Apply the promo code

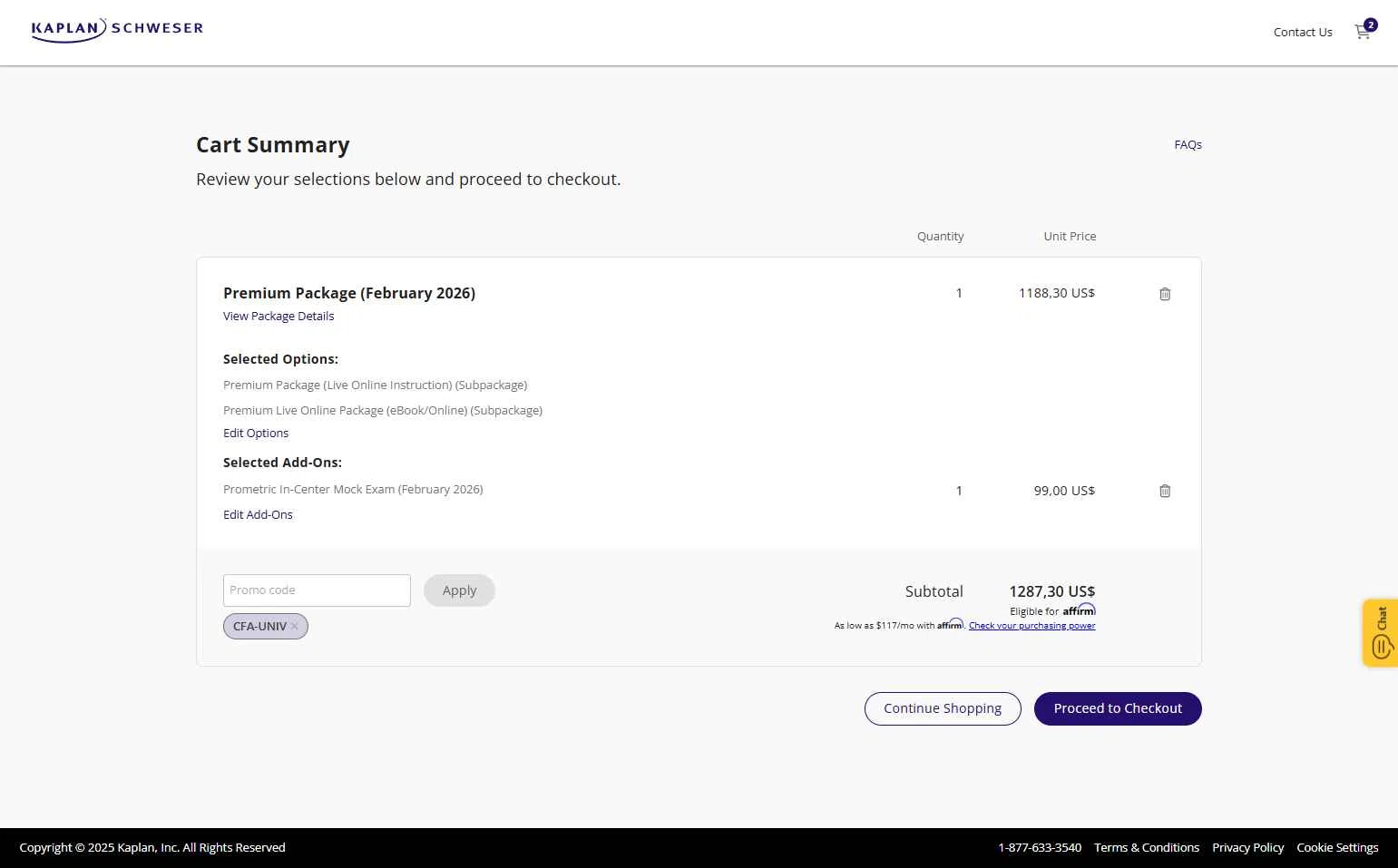[x=459, y=590]
